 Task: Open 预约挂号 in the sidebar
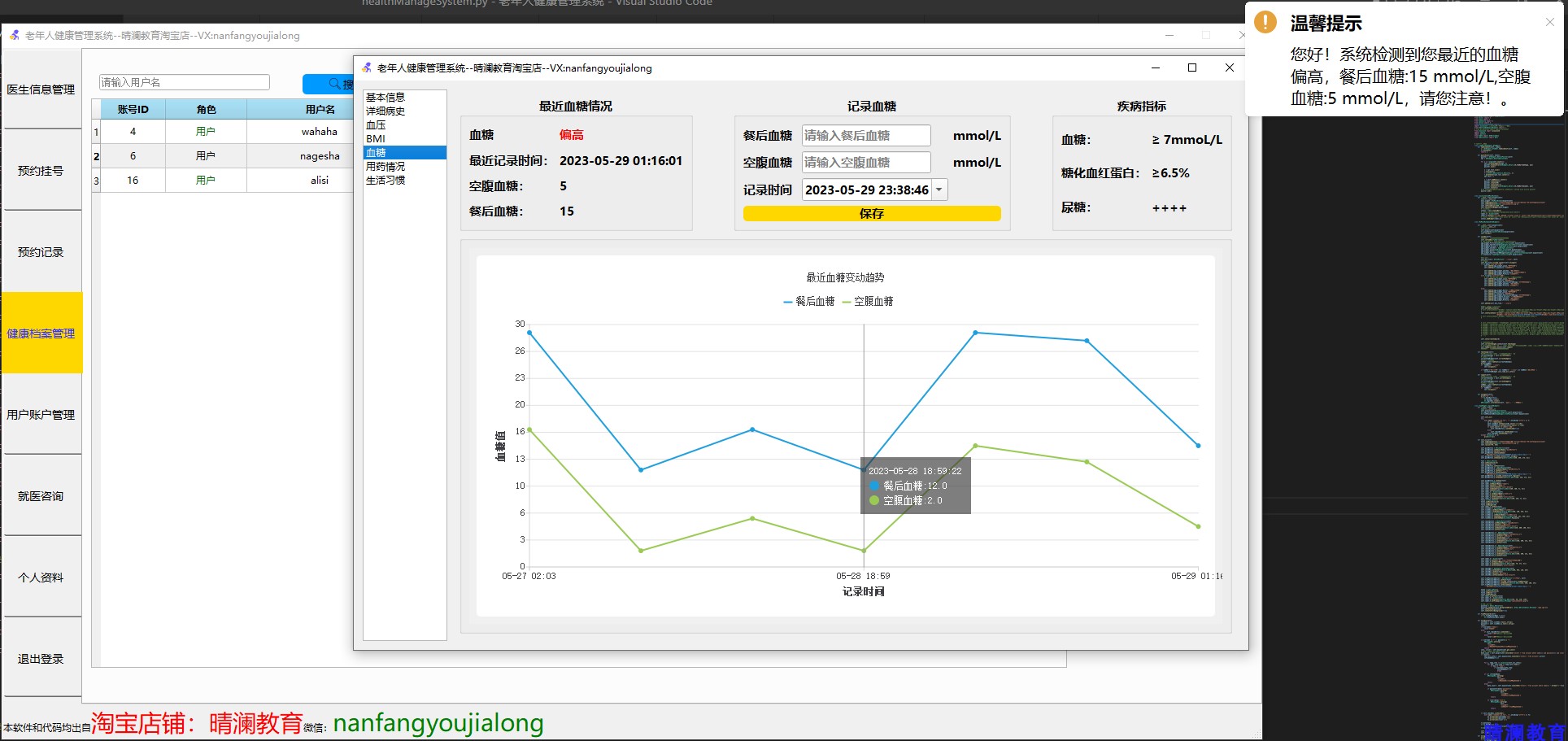pyautogui.click(x=41, y=171)
